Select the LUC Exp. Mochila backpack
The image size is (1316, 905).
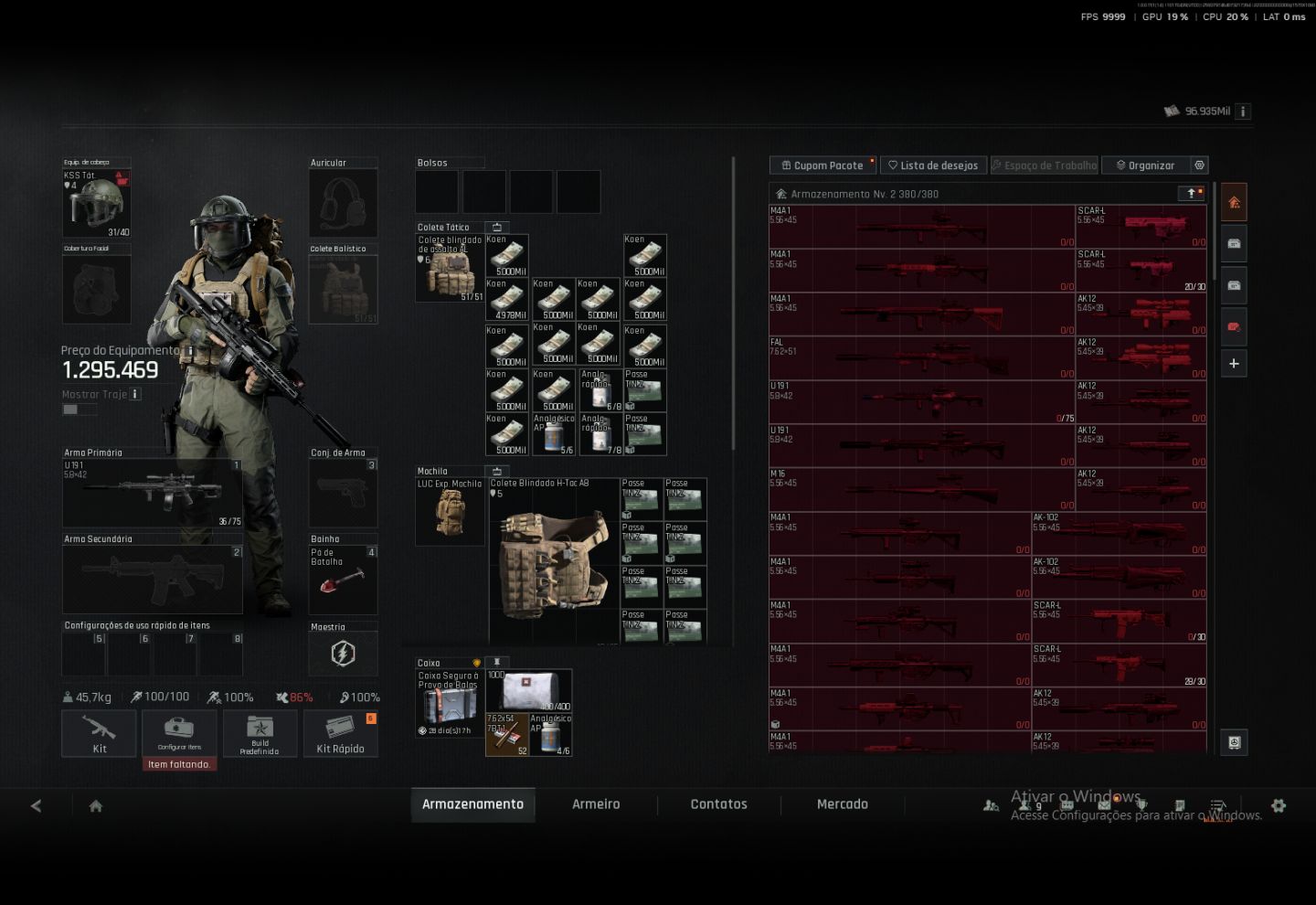click(x=450, y=512)
